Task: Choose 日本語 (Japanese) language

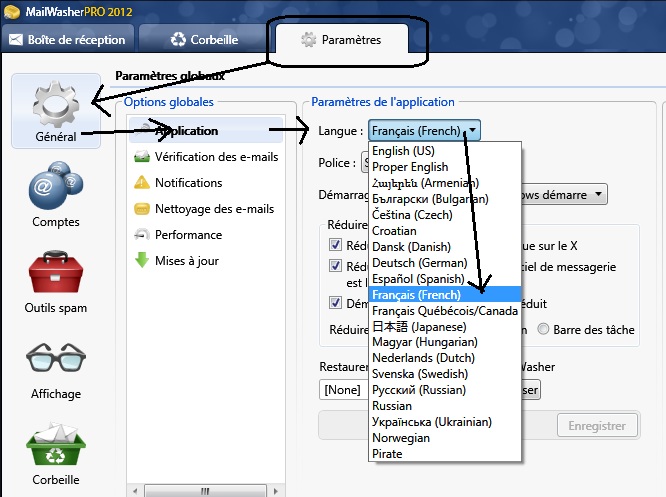Action: [x=445, y=326]
